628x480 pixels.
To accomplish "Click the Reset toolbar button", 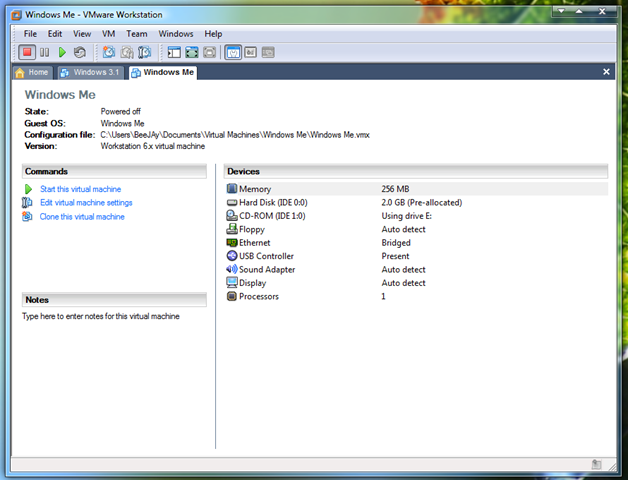I will (x=80, y=52).
